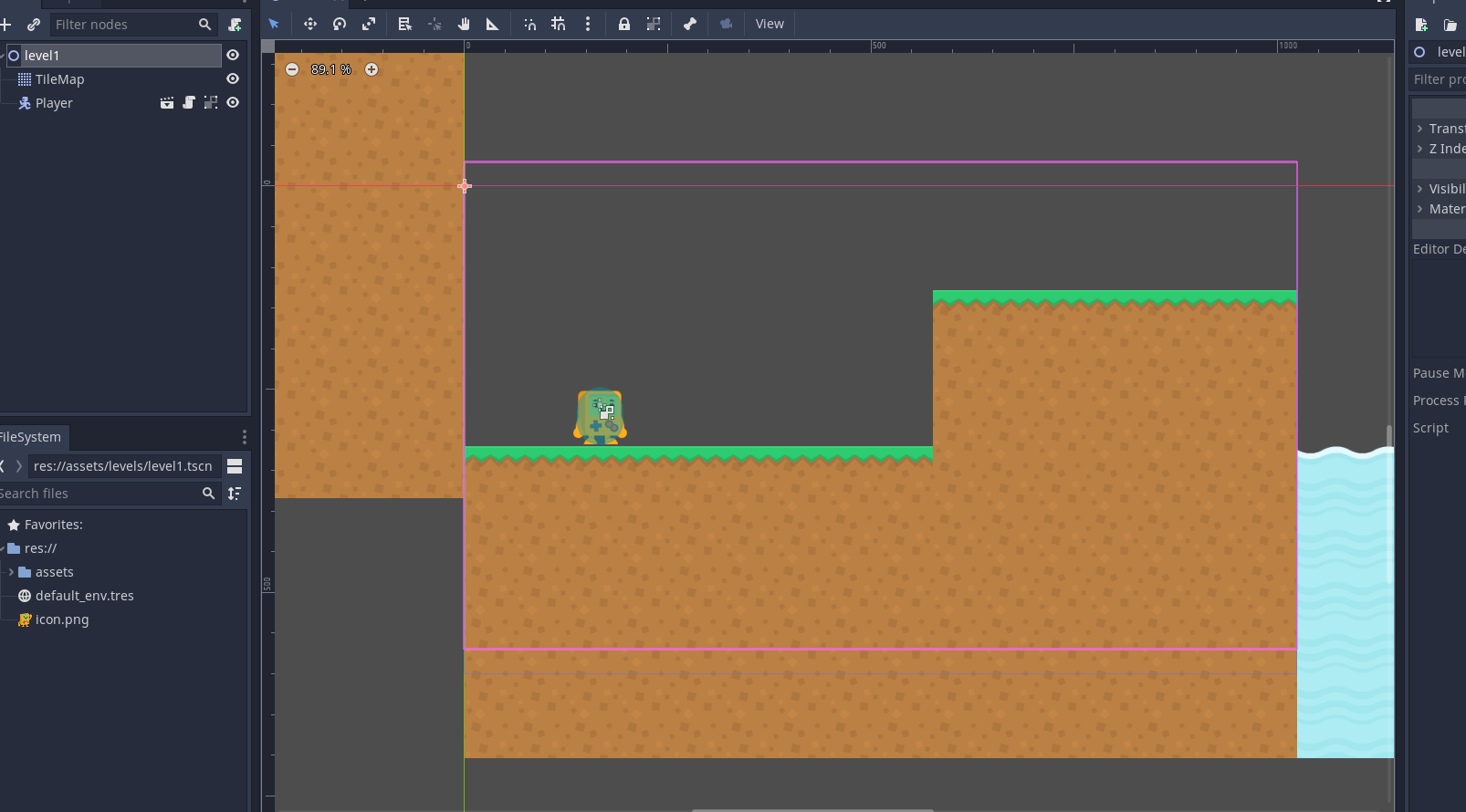Choose the Scale mode tool

[x=369, y=25]
